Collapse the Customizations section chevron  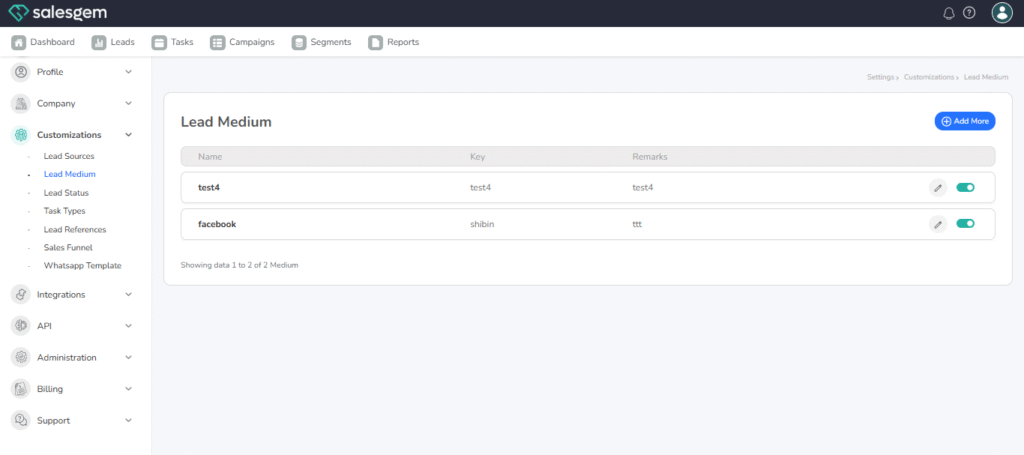click(x=128, y=135)
